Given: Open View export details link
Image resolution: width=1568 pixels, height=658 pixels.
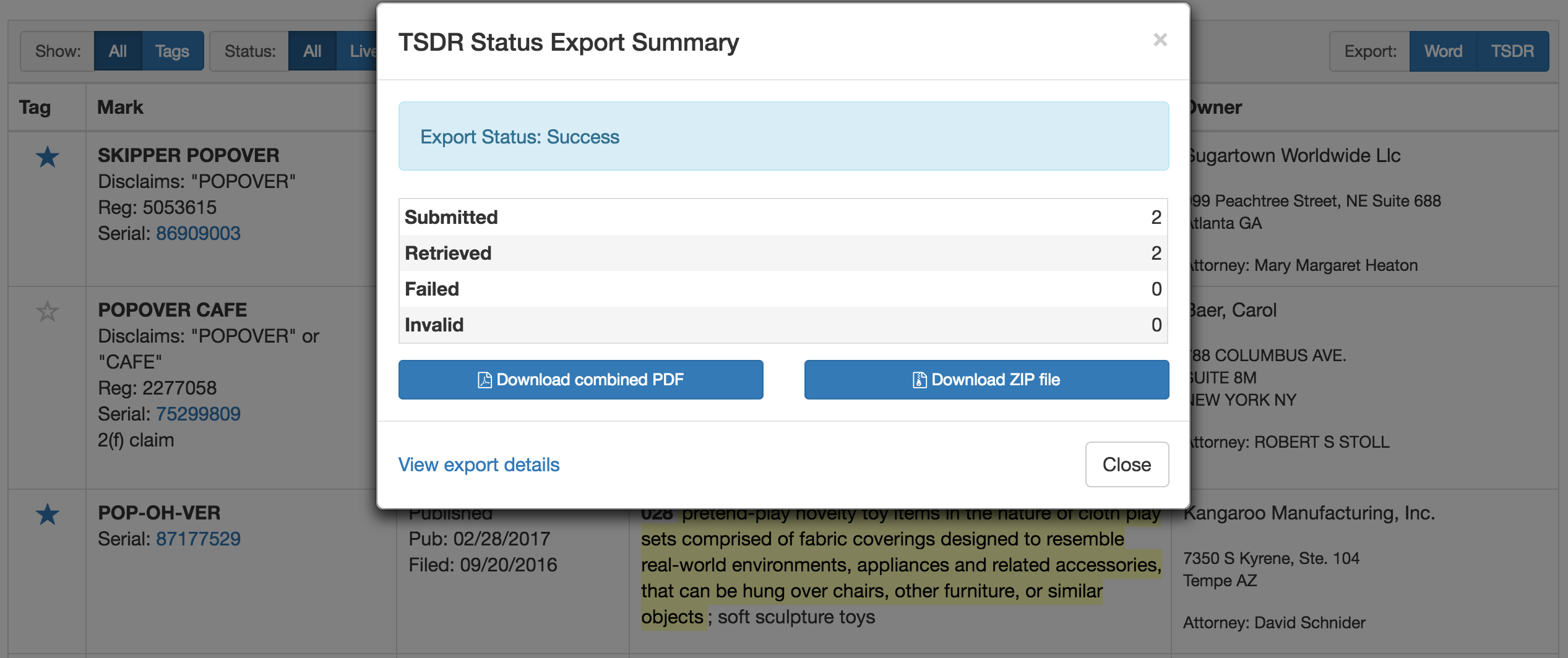Looking at the screenshot, I should pos(478,464).
